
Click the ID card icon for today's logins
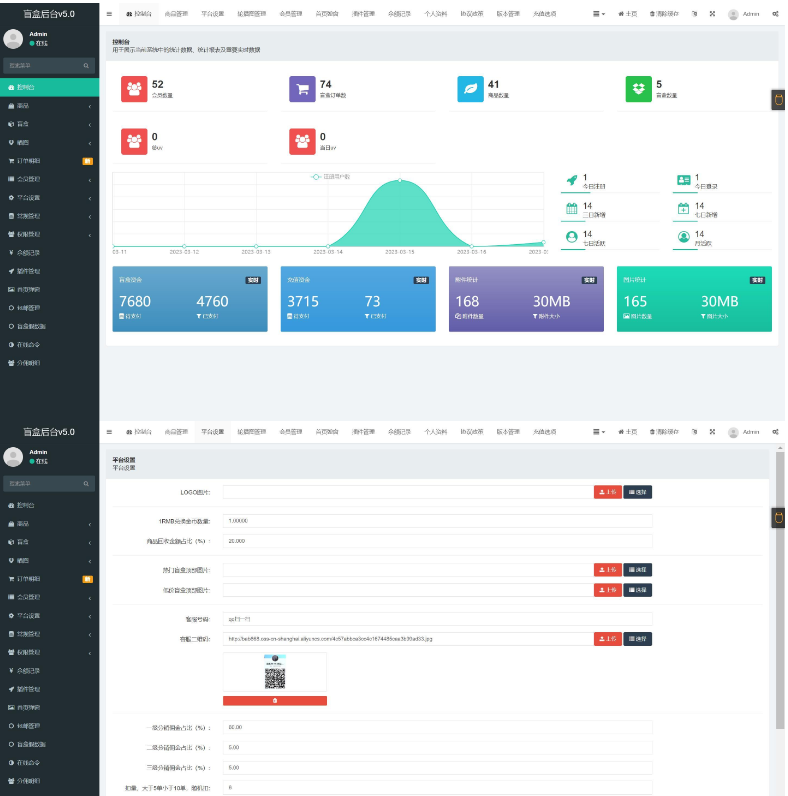coord(684,180)
